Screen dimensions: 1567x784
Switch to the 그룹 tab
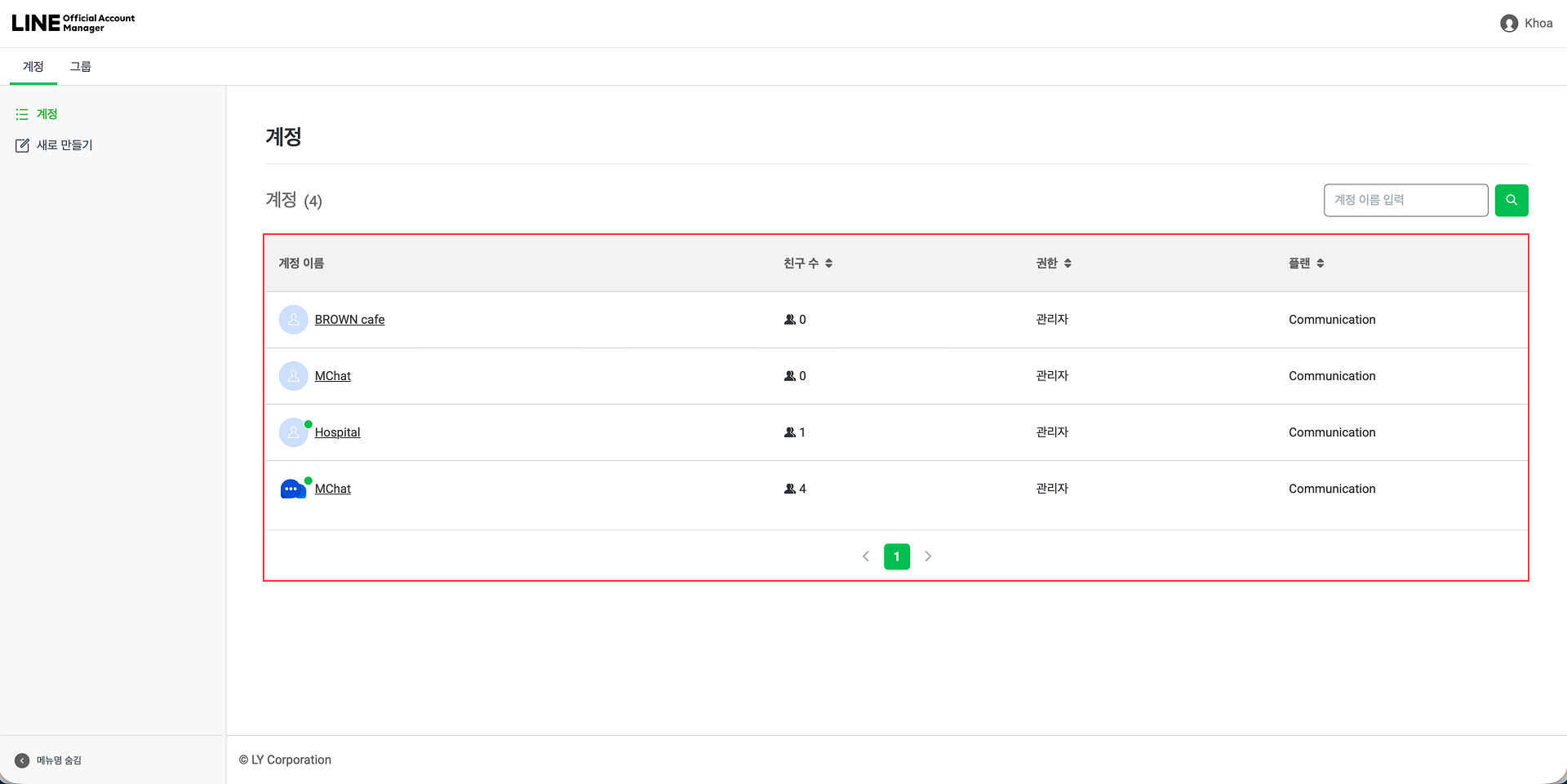tap(80, 67)
